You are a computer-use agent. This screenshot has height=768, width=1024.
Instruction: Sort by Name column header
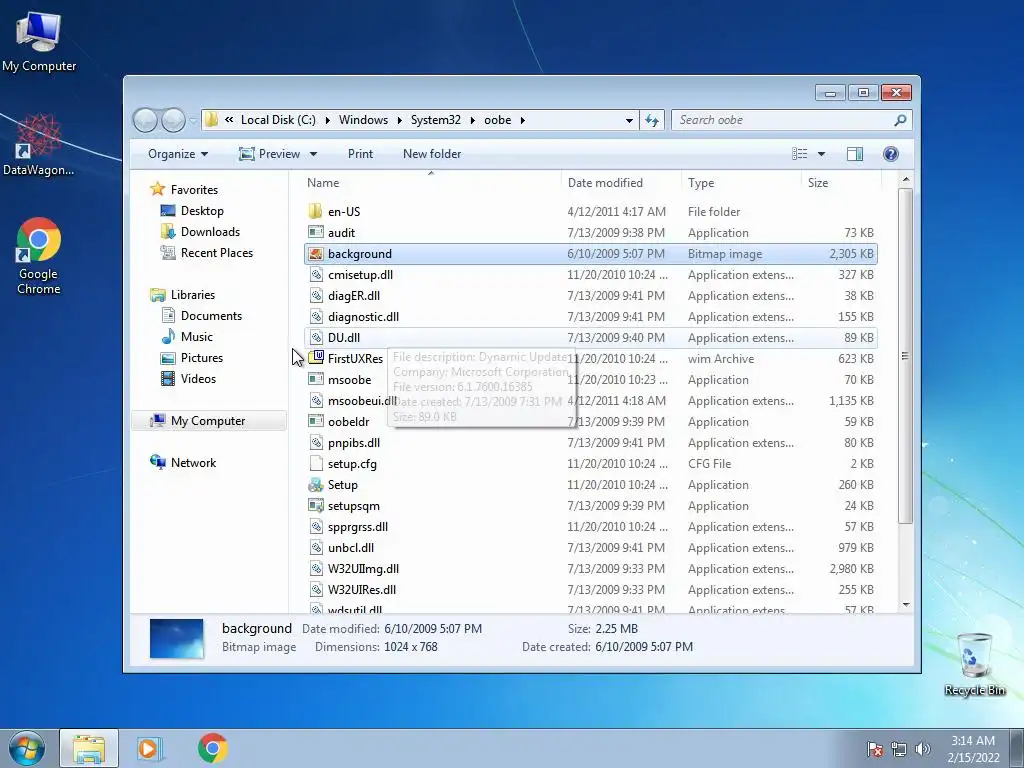(x=430, y=183)
